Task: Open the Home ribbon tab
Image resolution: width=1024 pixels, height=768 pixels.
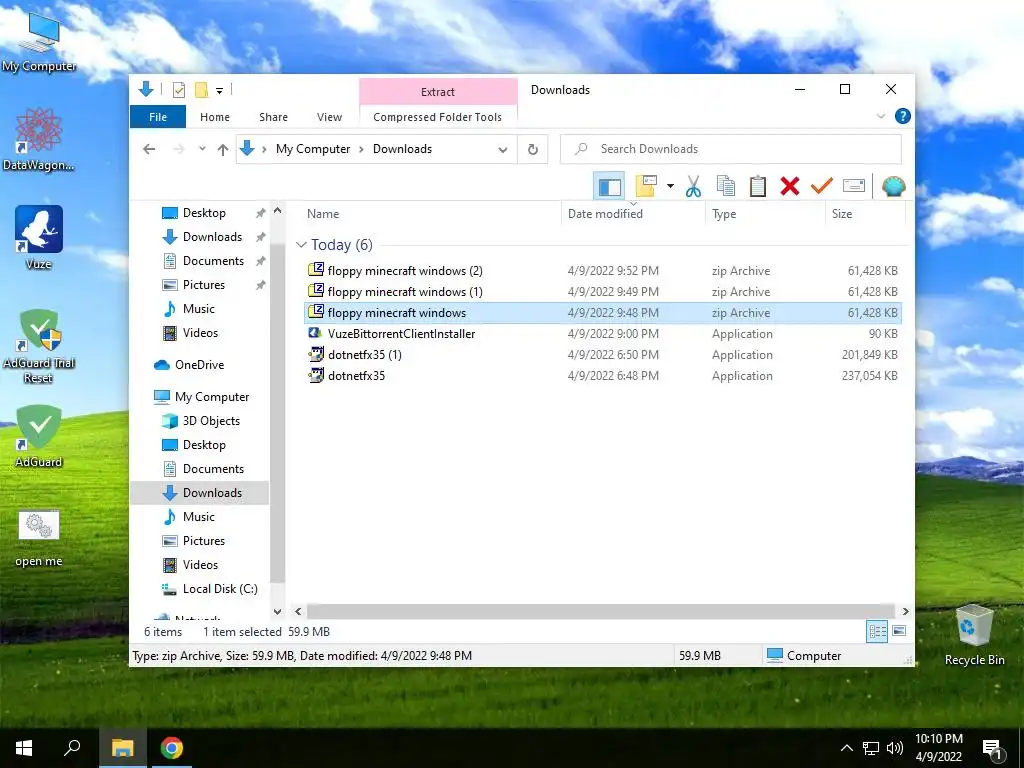Action: pos(215,117)
